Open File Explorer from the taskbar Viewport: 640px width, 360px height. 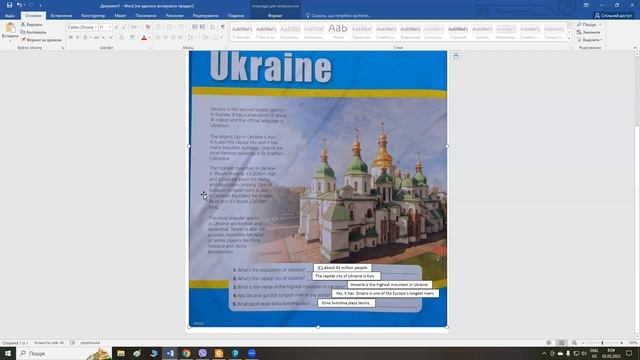(121, 353)
